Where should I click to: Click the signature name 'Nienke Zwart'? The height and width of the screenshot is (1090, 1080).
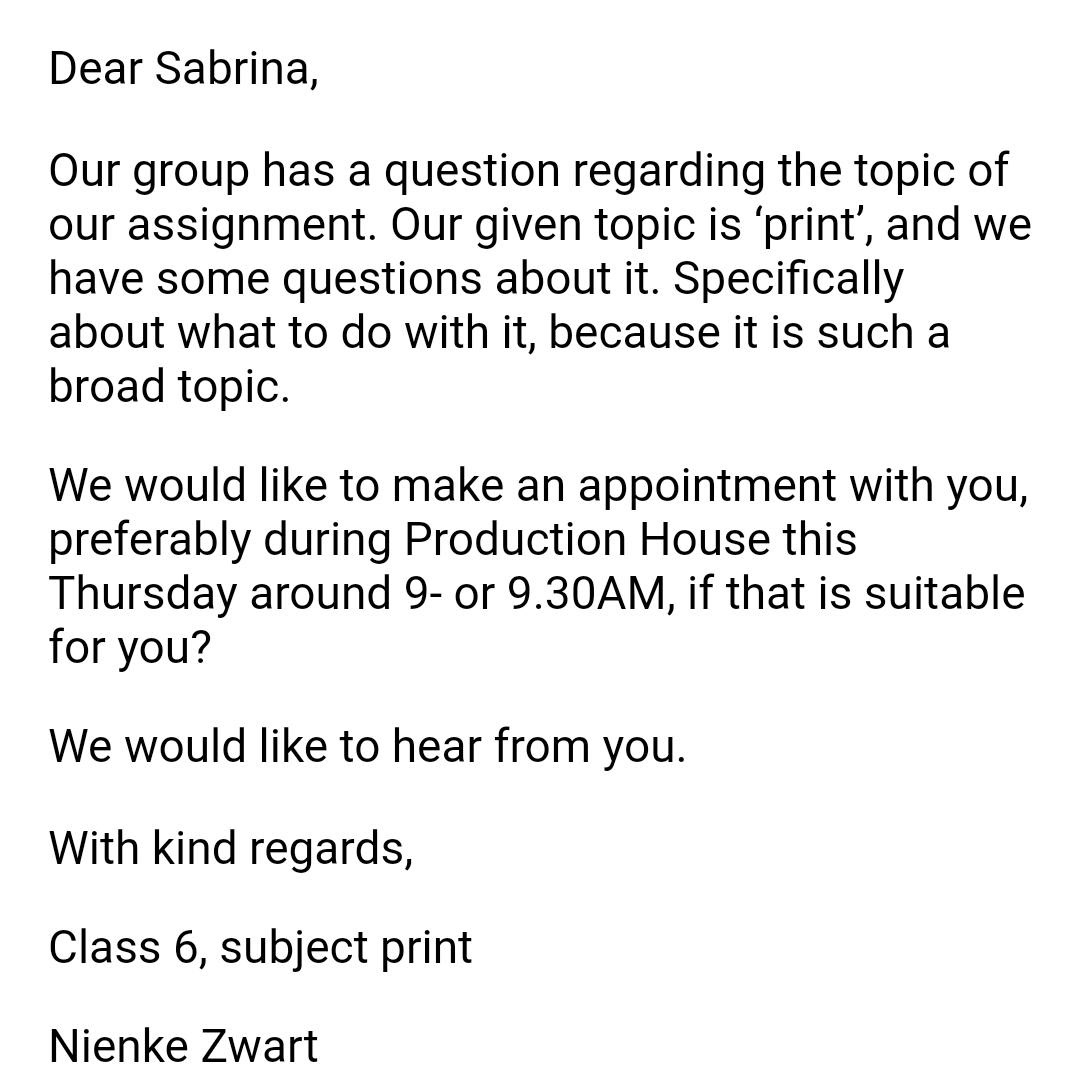tap(183, 1048)
